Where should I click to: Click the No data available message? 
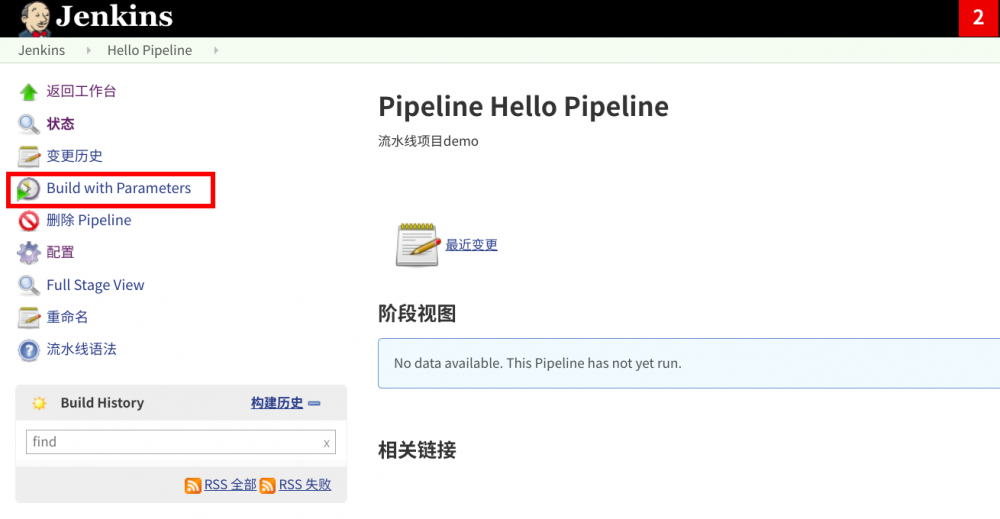click(x=538, y=363)
